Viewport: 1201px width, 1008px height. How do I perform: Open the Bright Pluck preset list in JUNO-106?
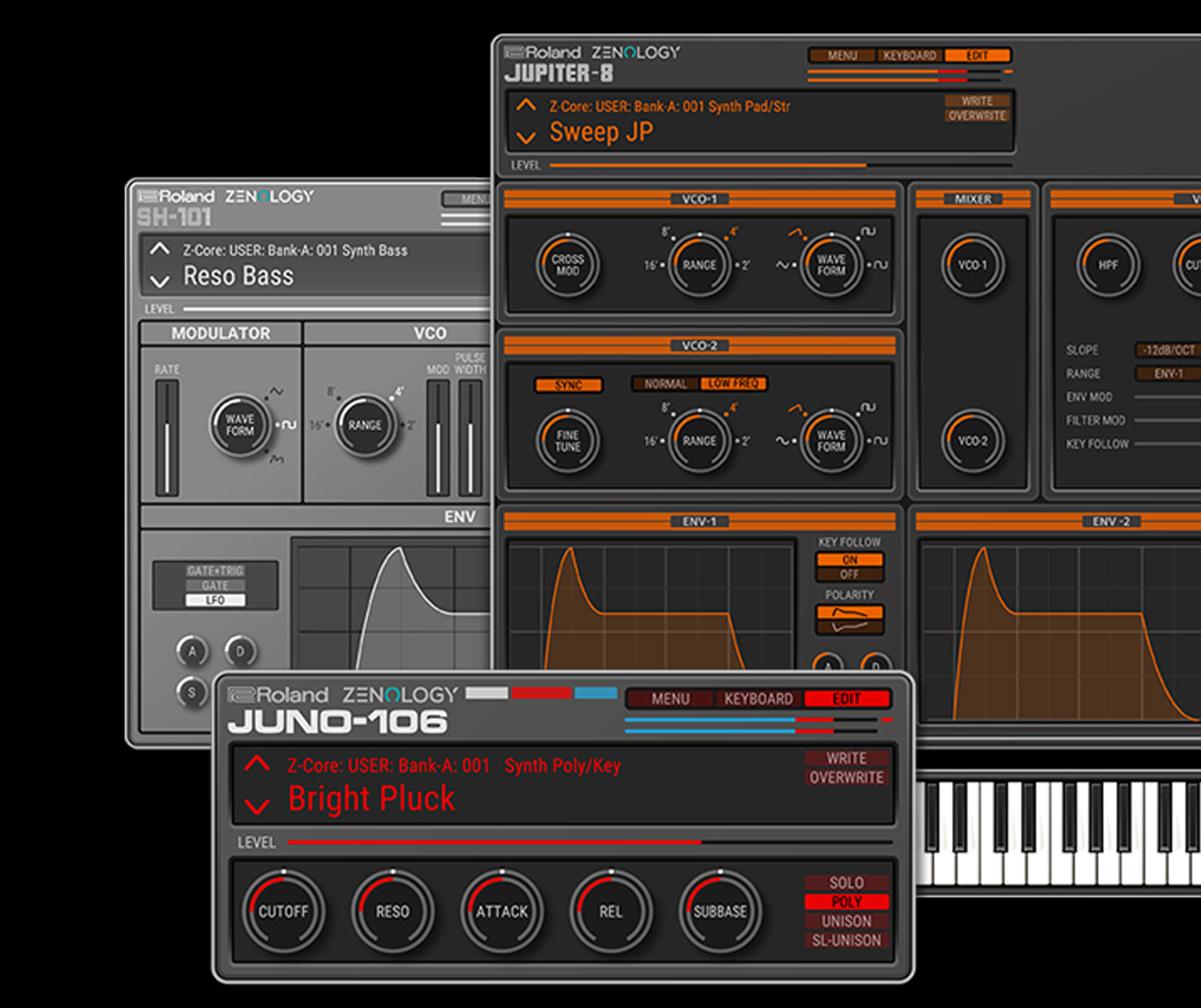tap(372, 798)
